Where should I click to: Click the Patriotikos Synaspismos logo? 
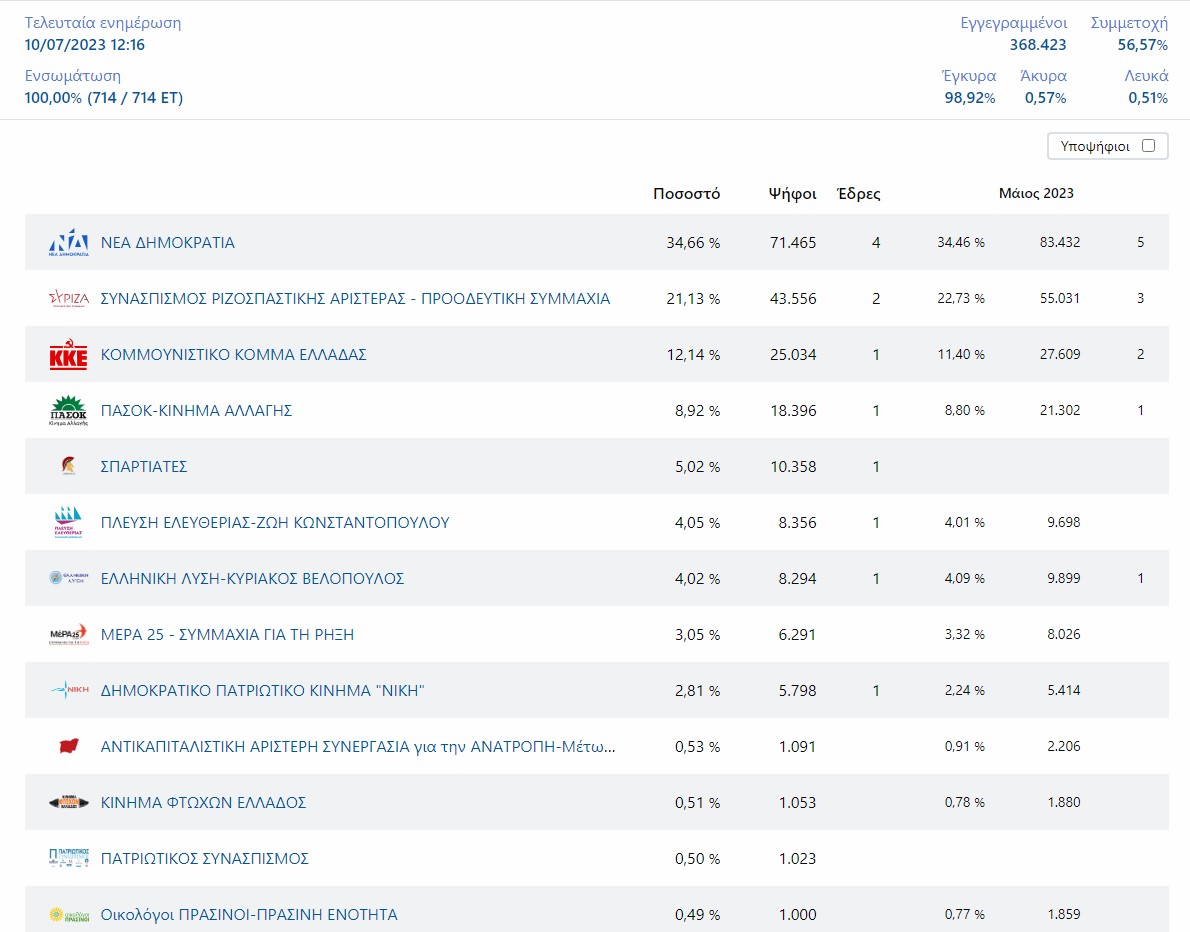[68, 858]
